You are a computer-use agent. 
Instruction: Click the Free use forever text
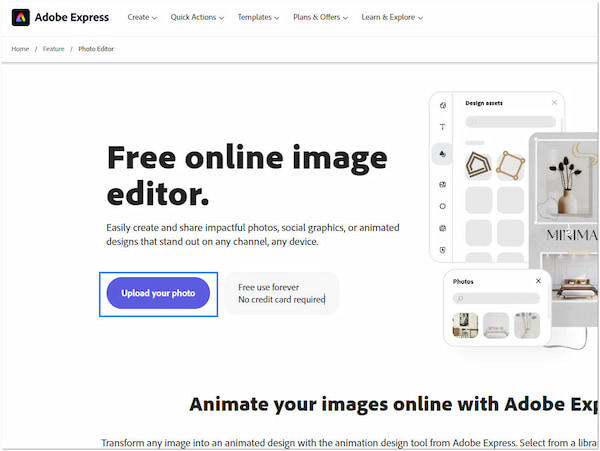(x=269, y=287)
